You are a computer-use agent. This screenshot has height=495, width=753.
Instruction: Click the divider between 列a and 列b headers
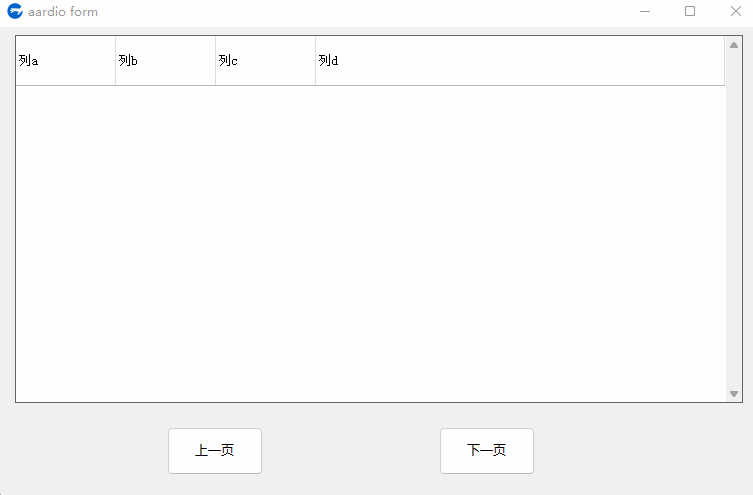tap(116, 60)
